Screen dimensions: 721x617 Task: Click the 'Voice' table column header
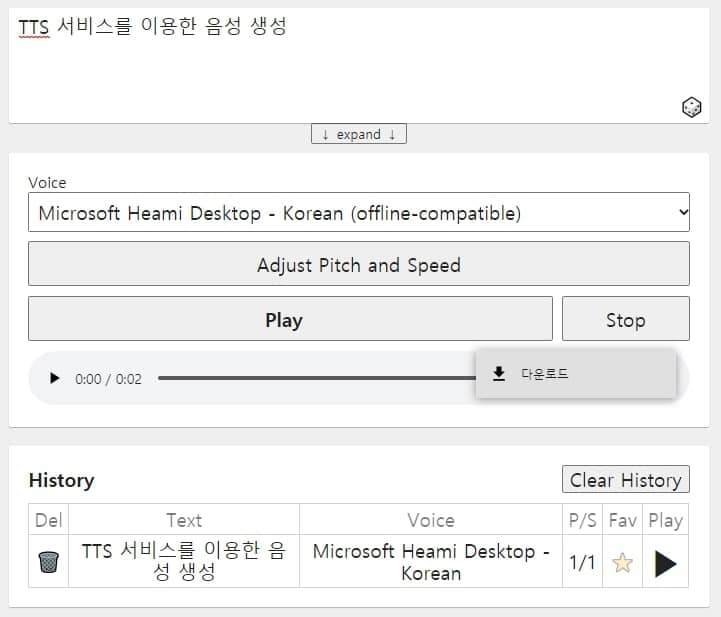tap(431, 520)
